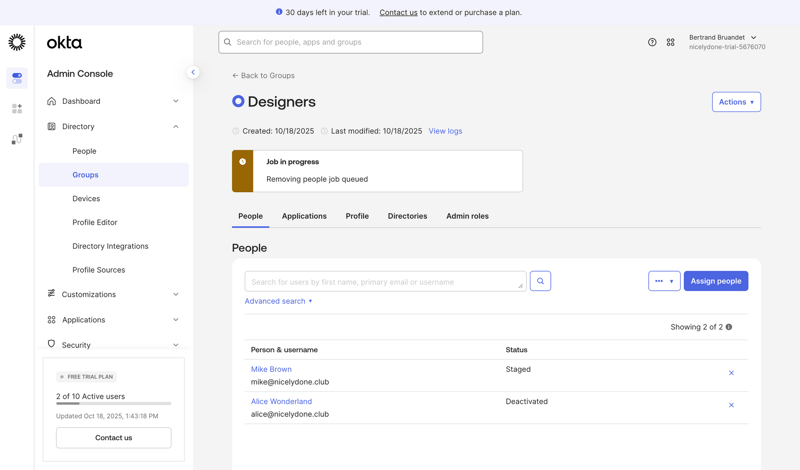The width and height of the screenshot is (800, 470).
Task: Expand the Security menu chevron
Action: click(x=176, y=345)
